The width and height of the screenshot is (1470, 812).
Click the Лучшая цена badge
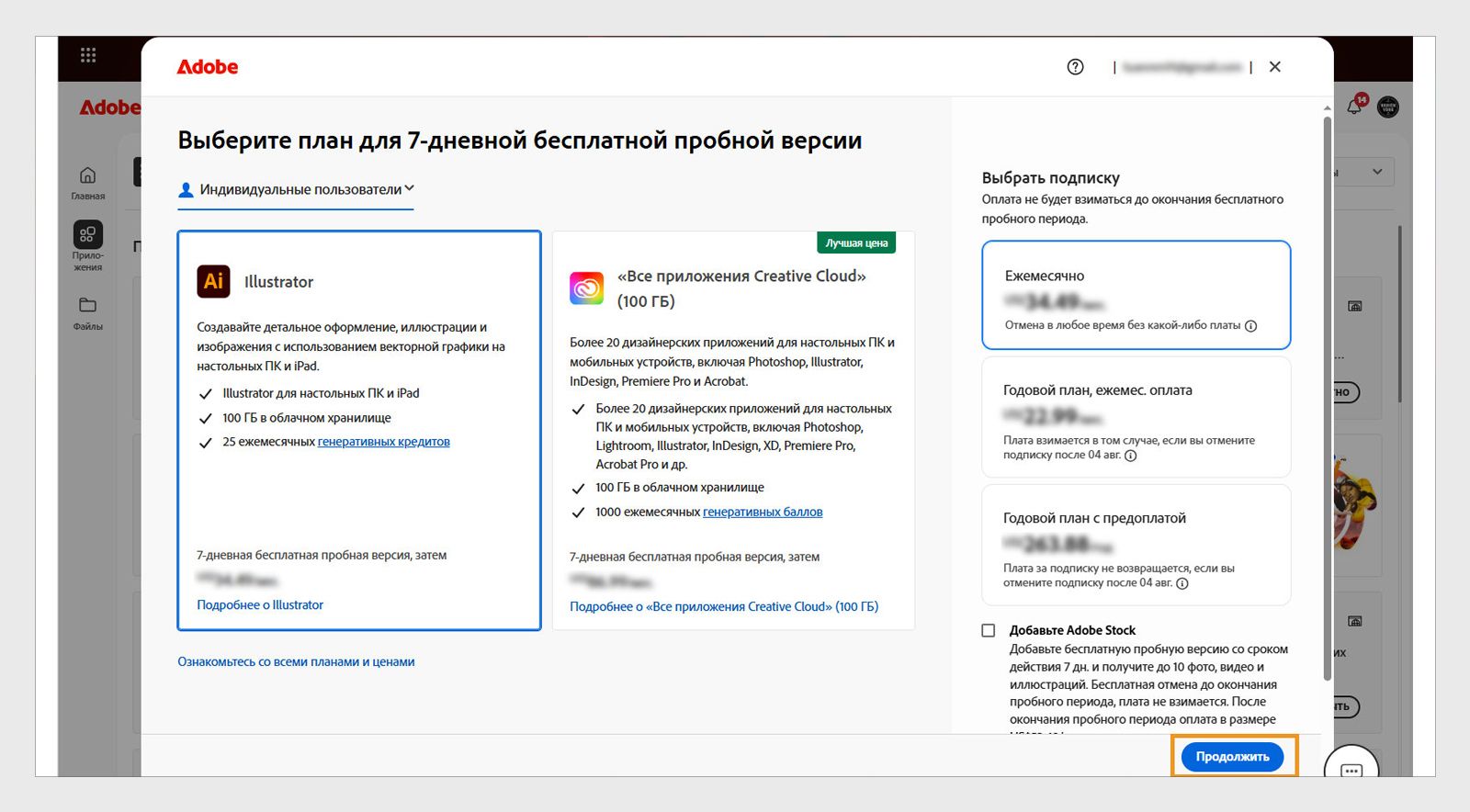(x=856, y=243)
